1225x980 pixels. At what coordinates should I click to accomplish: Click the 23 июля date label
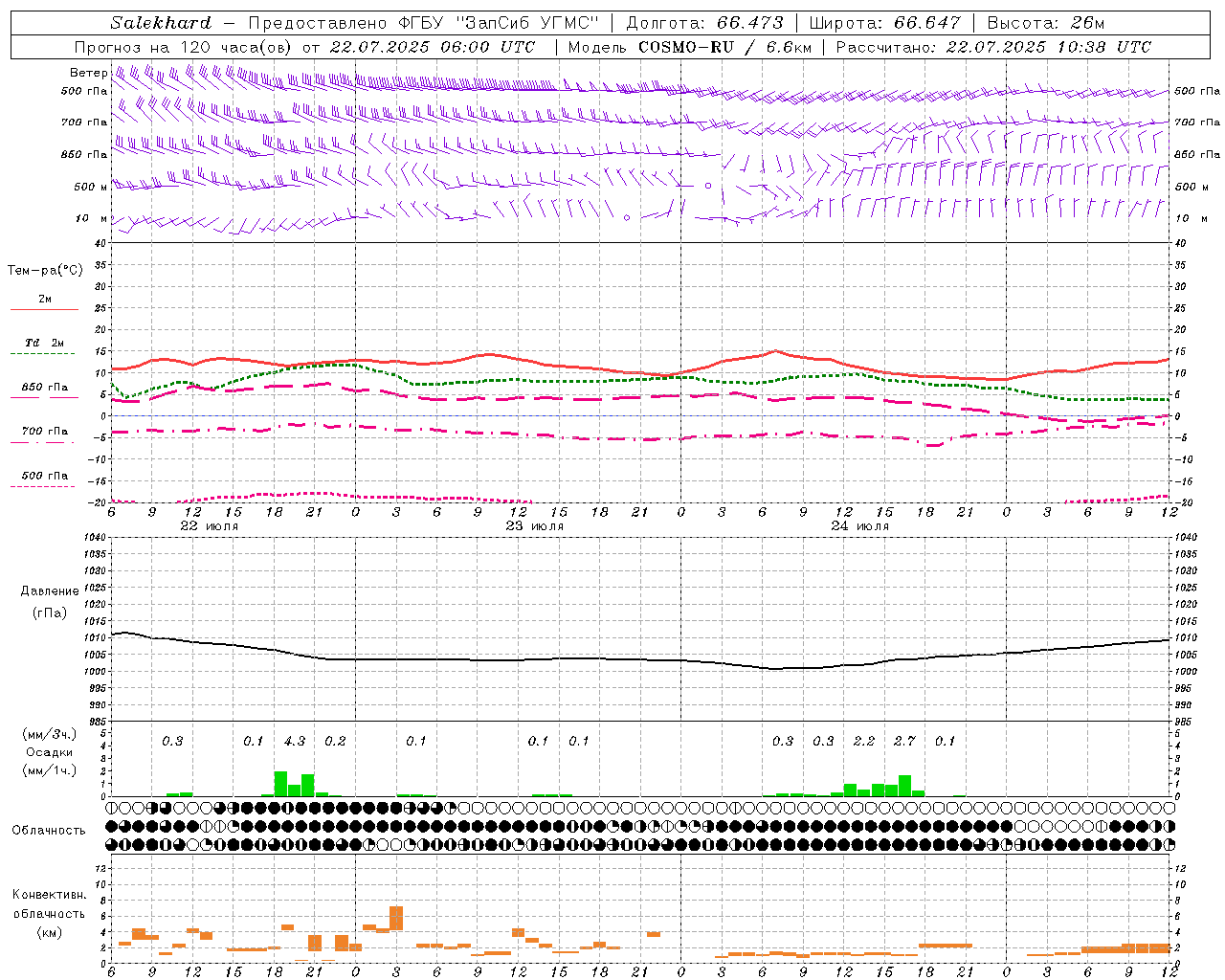pos(535,525)
